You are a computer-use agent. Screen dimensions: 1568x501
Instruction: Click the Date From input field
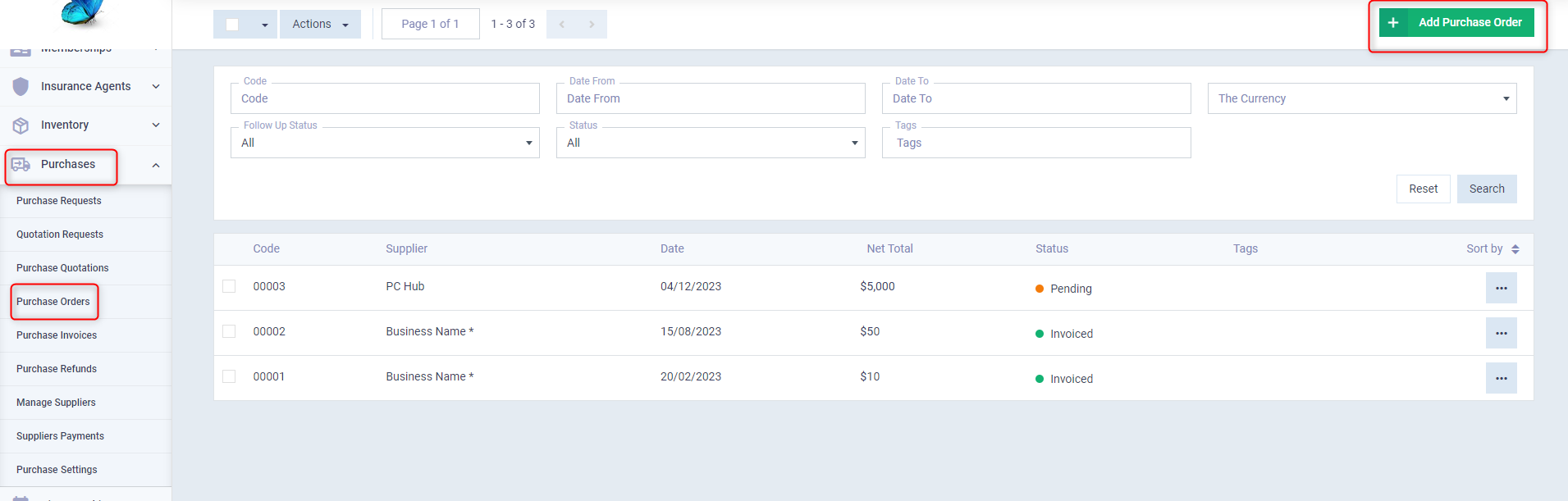click(x=710, y=98)
